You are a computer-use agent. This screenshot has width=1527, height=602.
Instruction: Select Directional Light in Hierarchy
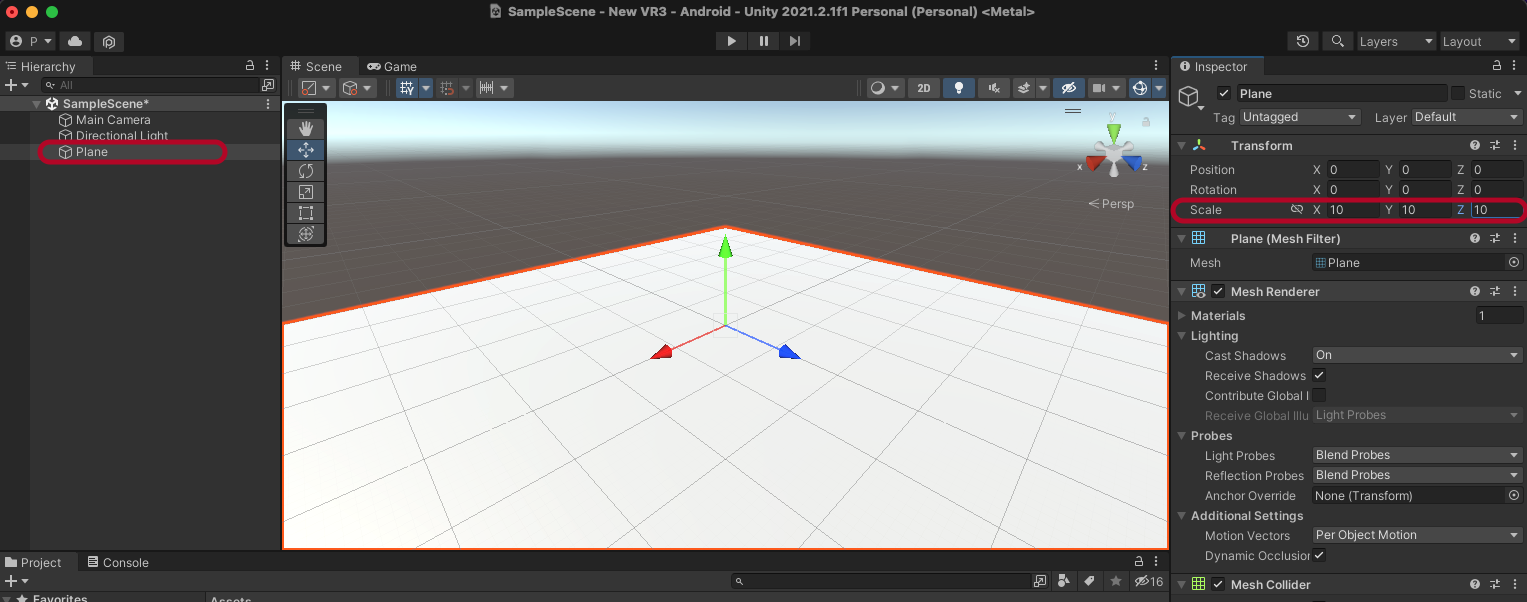pos(122,136)
